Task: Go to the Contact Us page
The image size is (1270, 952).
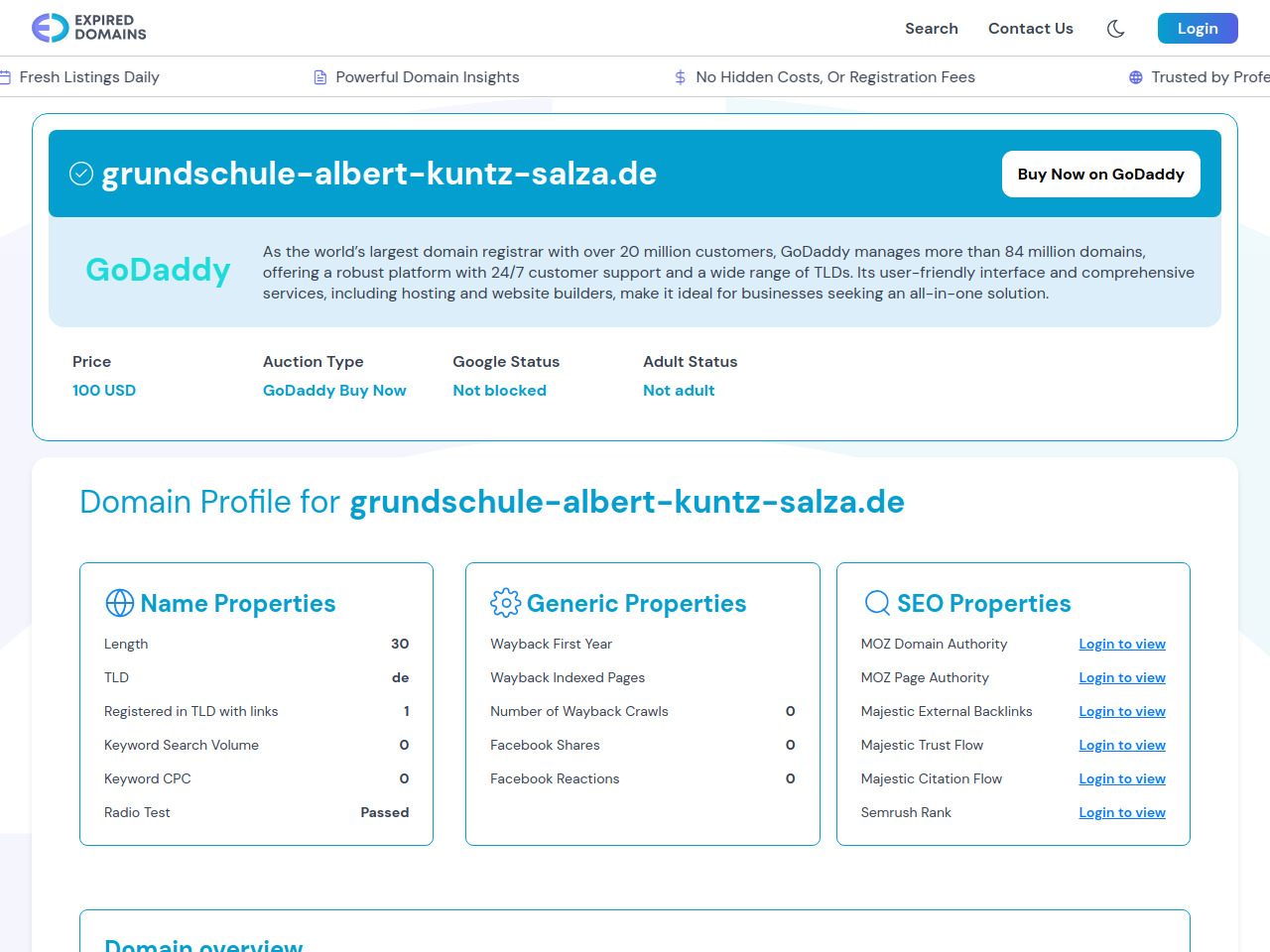Action: [x=1030, y=29]
